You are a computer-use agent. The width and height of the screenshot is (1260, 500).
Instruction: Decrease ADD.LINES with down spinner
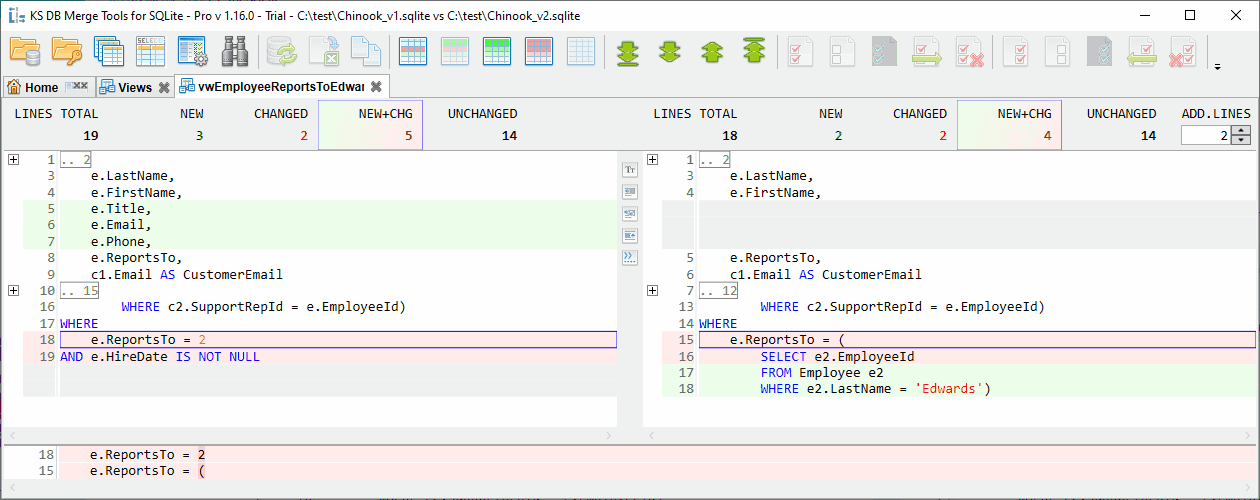tap(1241, 140)
